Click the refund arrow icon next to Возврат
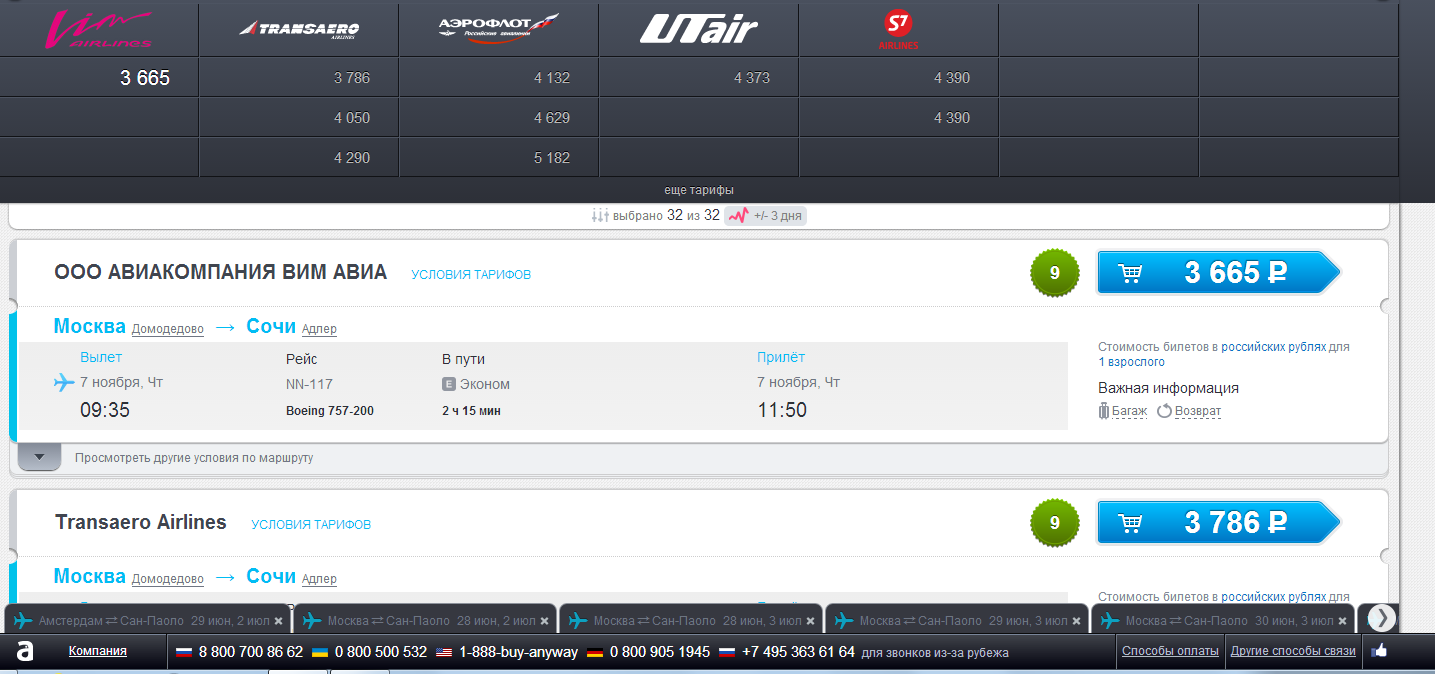The width and height of the screenshot is (1435, 674). (x=1164, y=411)
